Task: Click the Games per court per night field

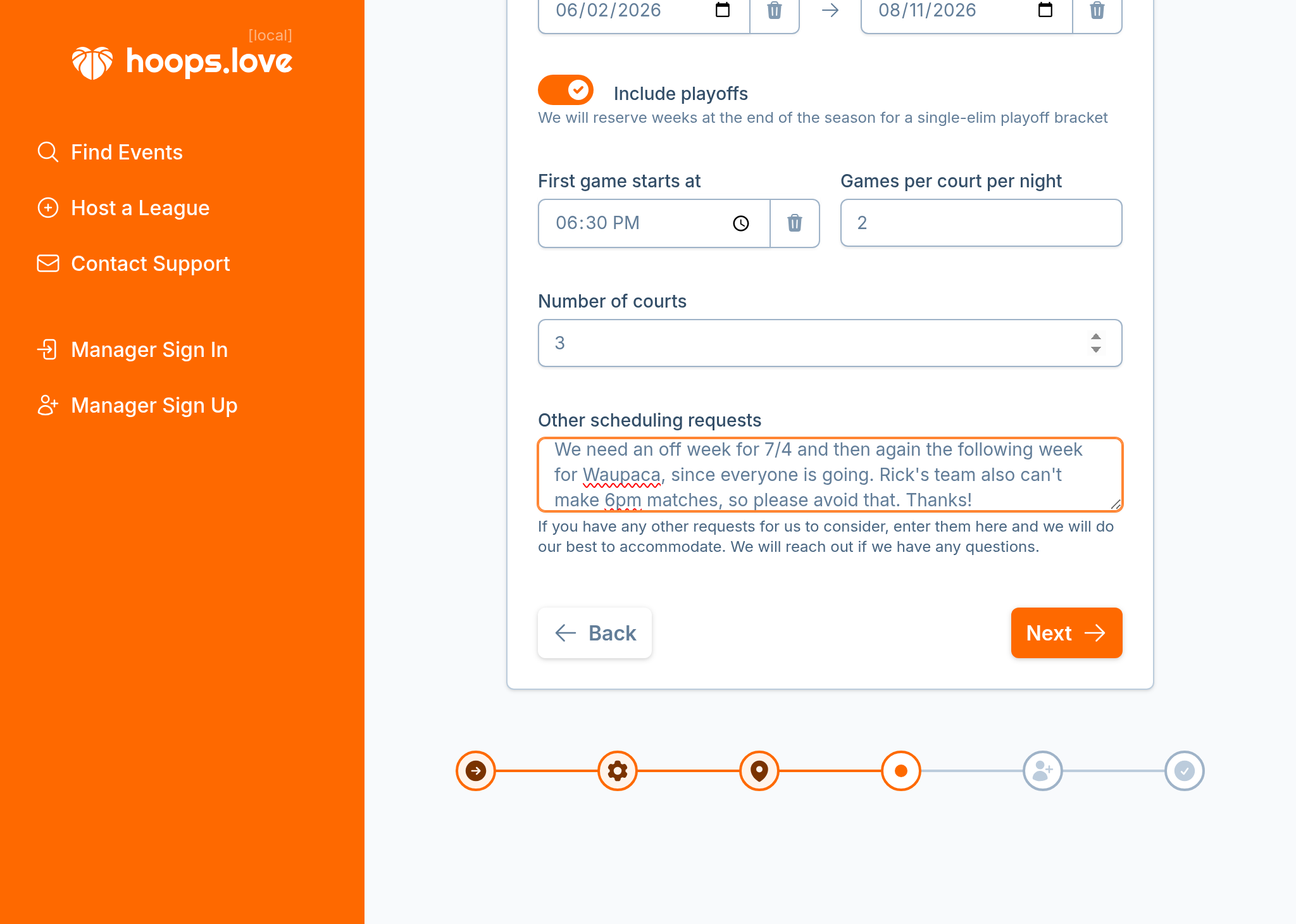Action: coord(981,223)
